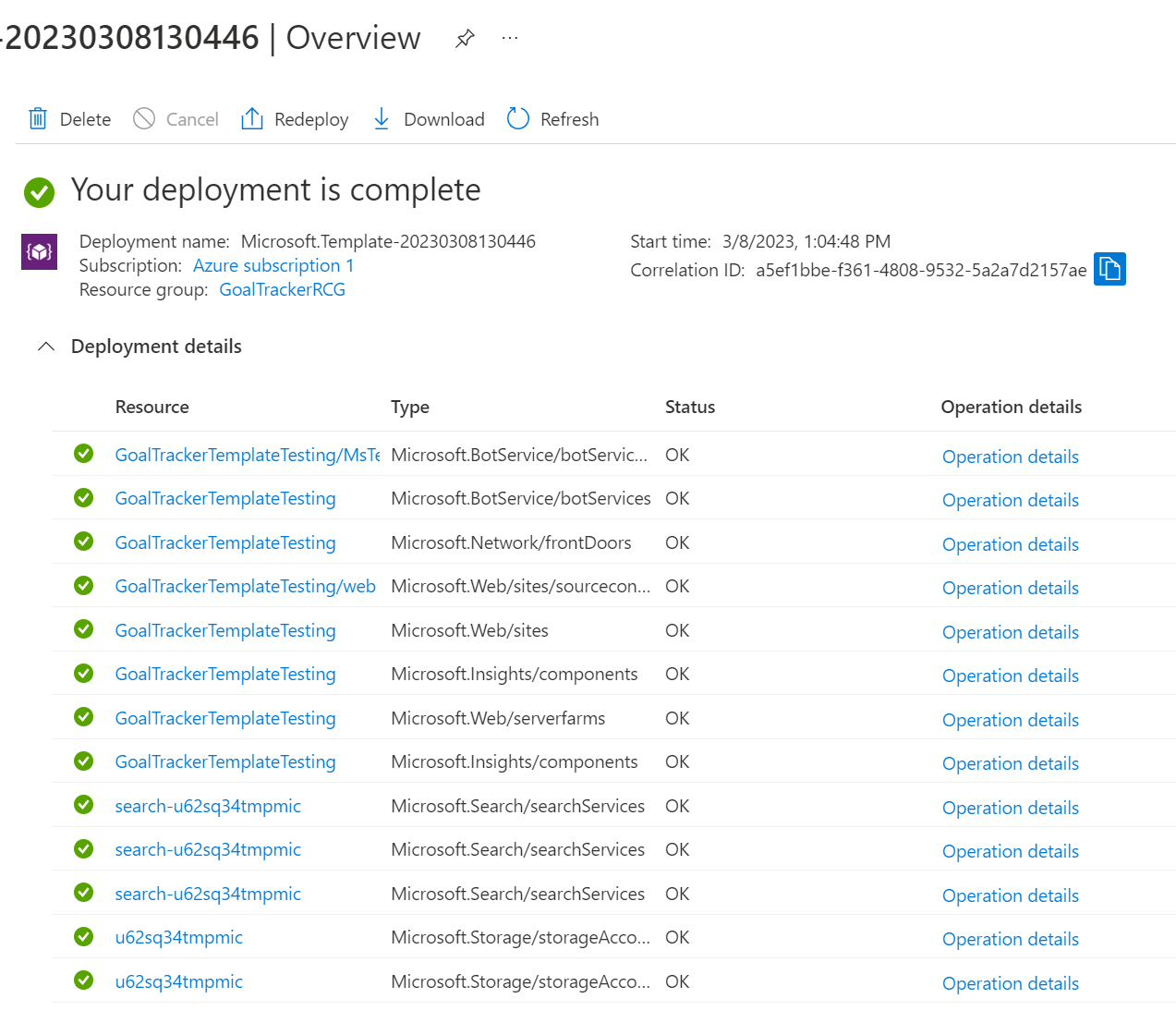Click the Refresh icon to reload deployment status
Image resolution: width=1176 pixels, height=1035 pixels.
pos(517,118)
